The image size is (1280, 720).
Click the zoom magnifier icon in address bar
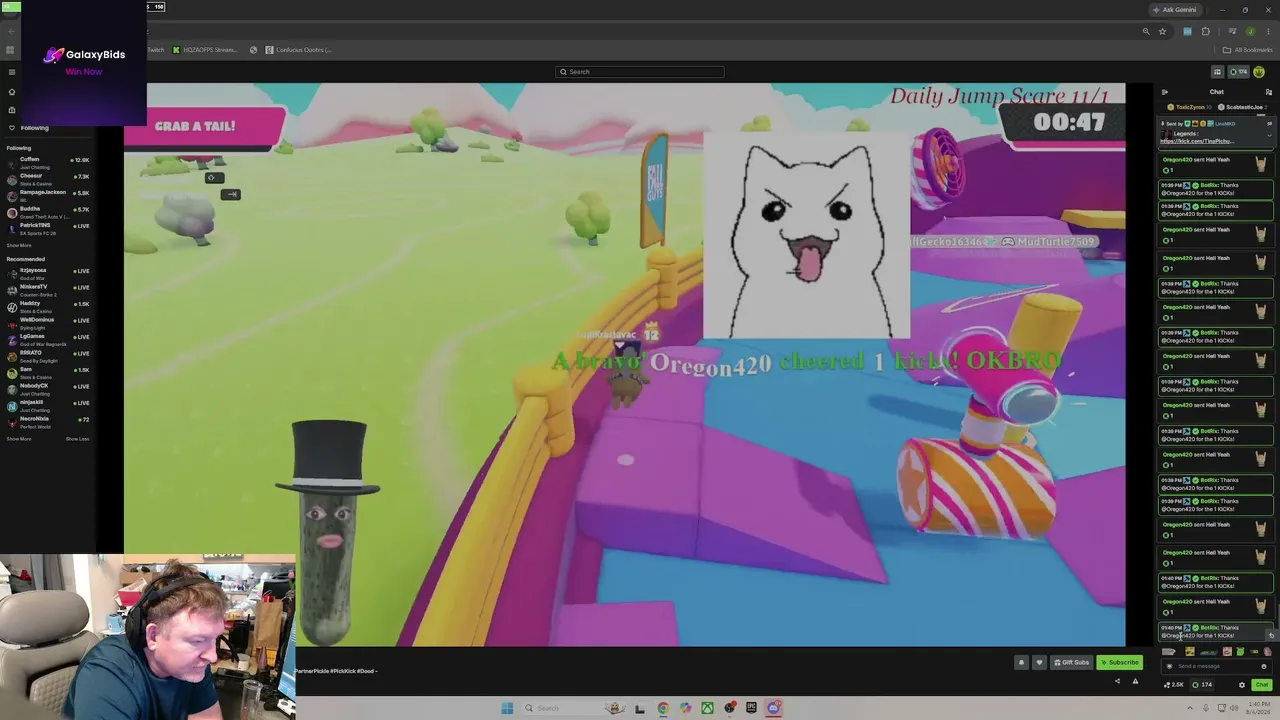tap(1146, 32)
